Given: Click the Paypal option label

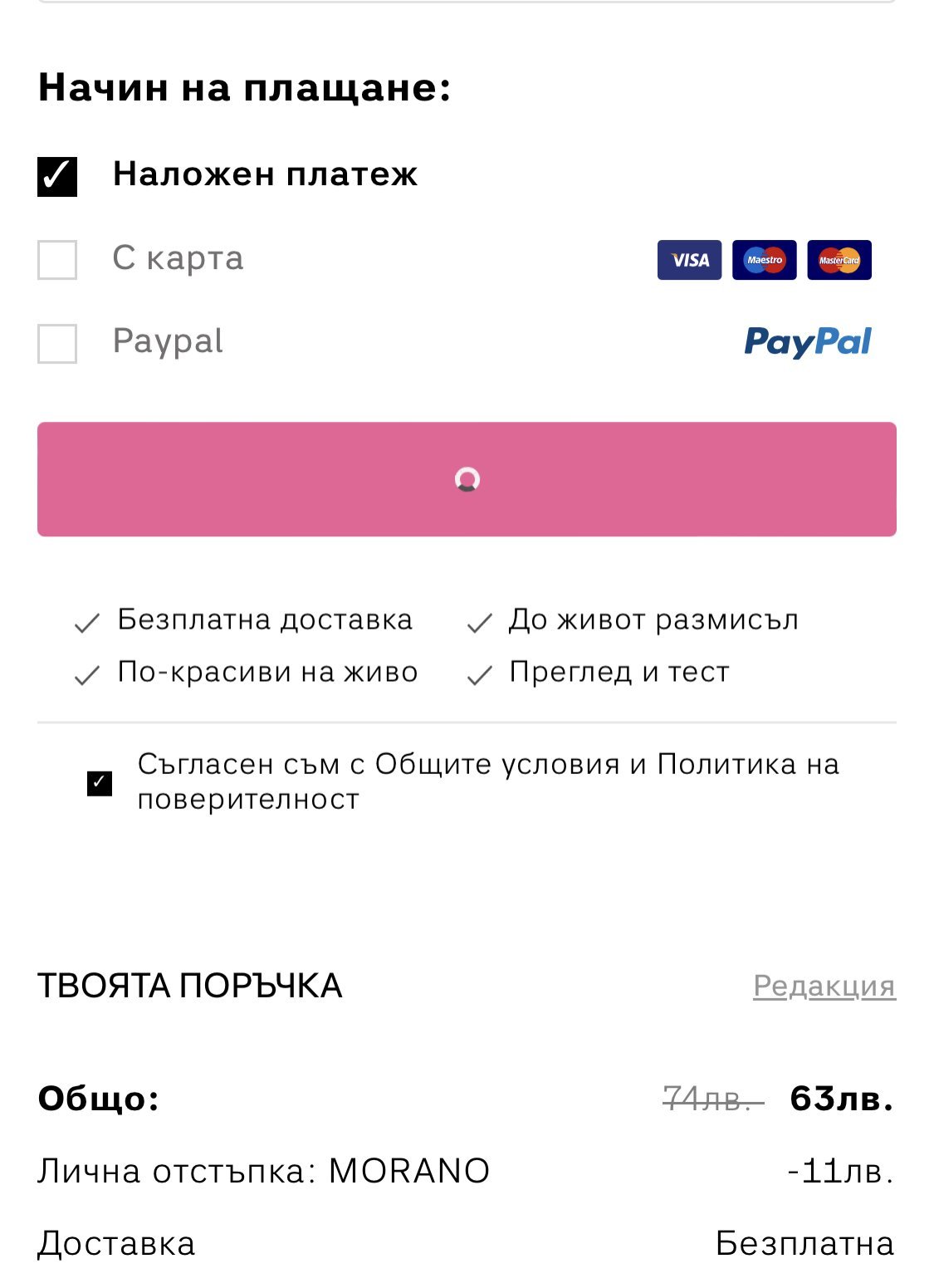Looking at the screenshot, I should click(168, 341).
